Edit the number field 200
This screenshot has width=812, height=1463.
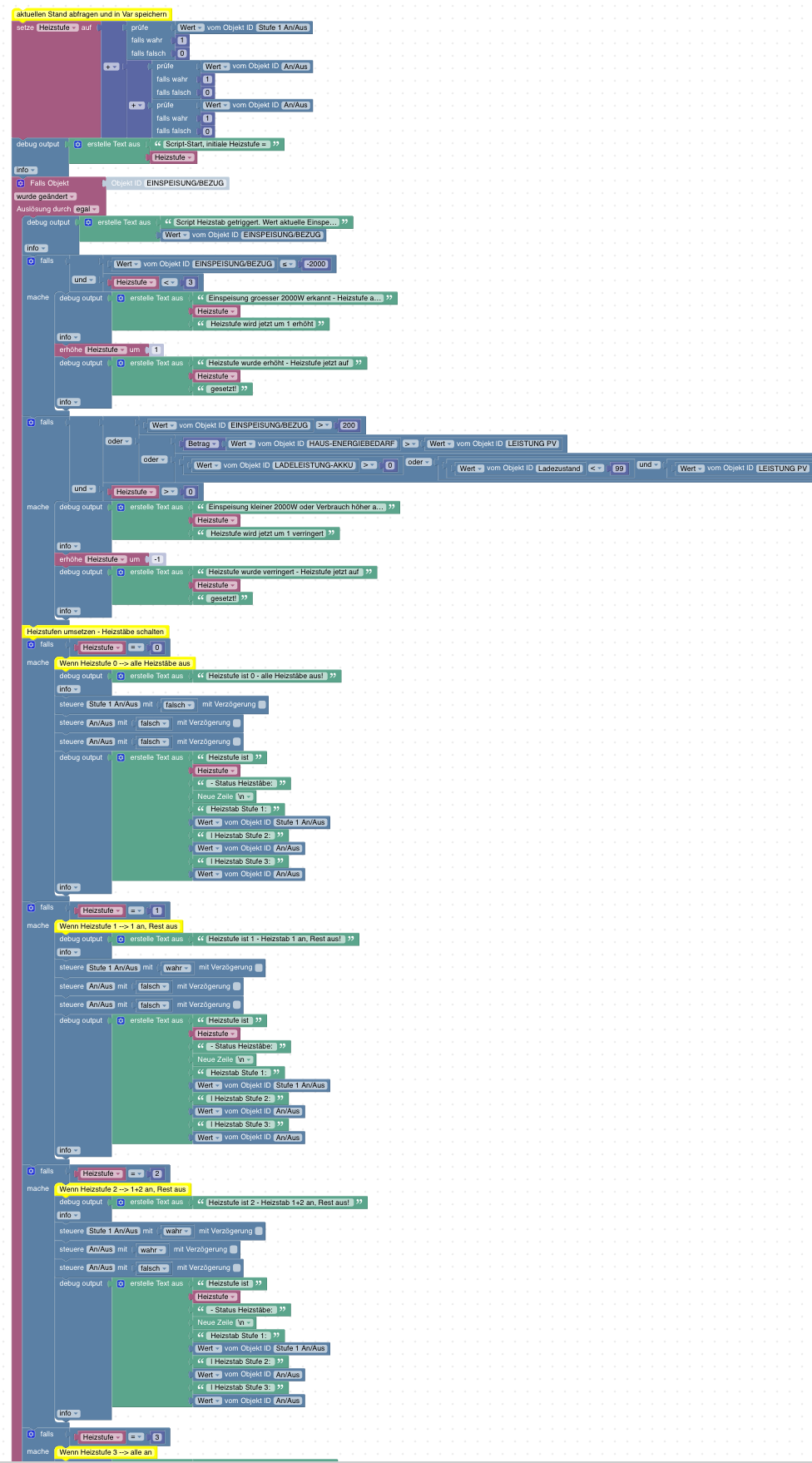click(x=349, y=425)
